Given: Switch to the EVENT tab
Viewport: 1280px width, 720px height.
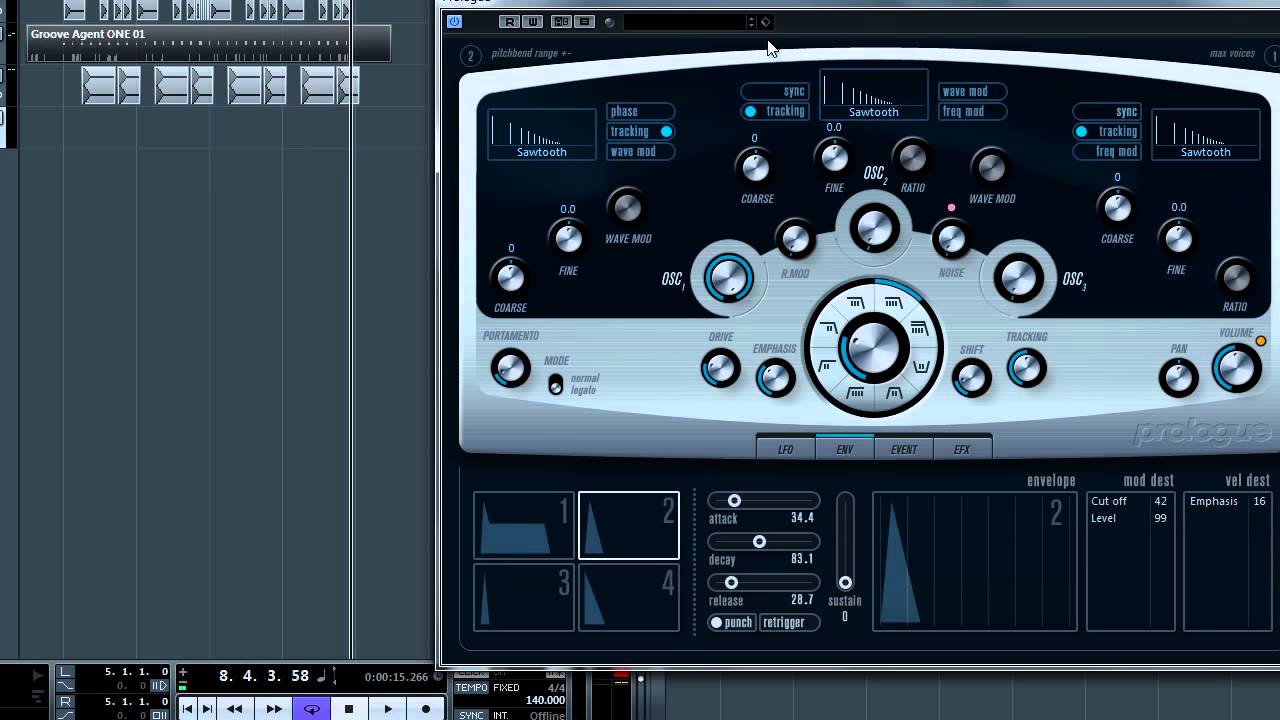Looking at the screenshot, I should click(x=904, y=449).
